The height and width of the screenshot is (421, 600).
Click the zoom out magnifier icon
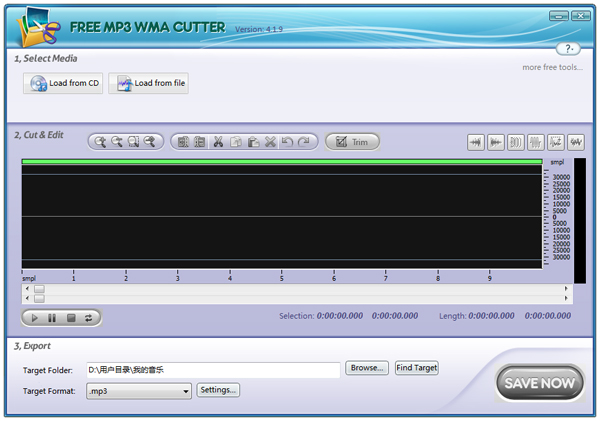click(x=117, y=142)
